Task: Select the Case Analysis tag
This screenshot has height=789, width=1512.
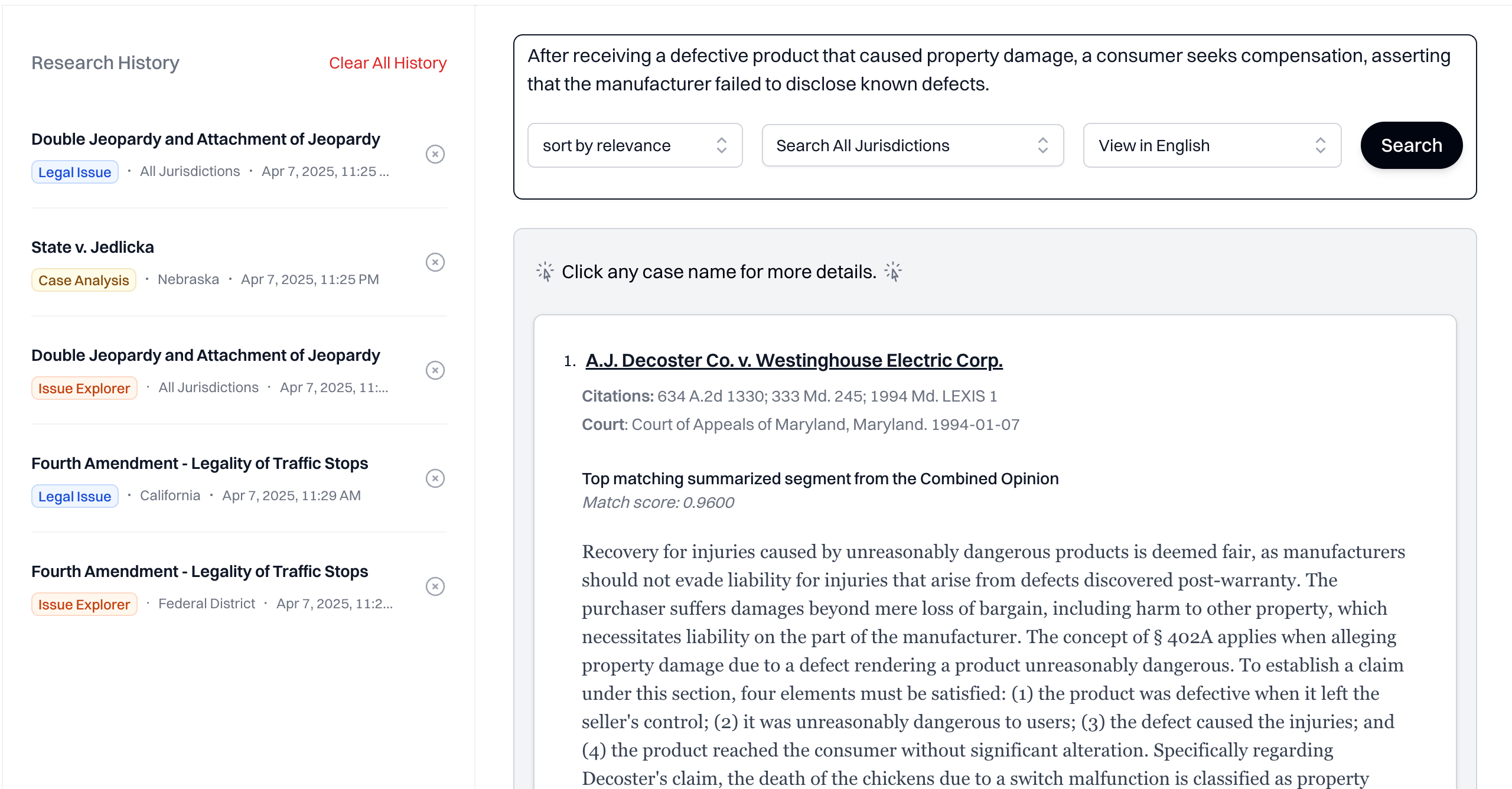Action: pyautogui.click(x=83, y=280)
